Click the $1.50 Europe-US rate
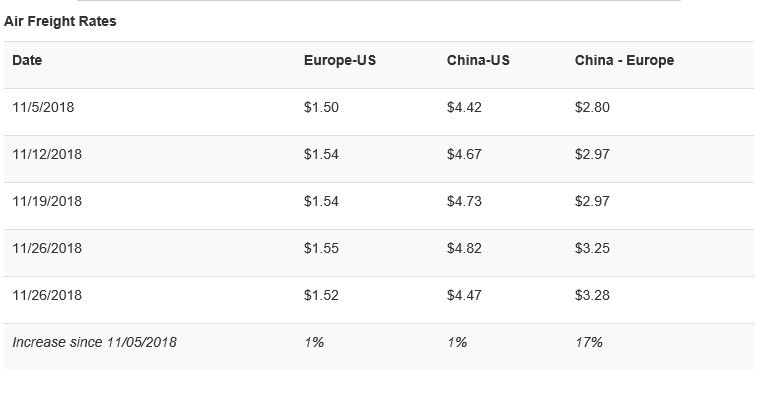The height and width of the screenshot is (402, 770). point(321,107)
